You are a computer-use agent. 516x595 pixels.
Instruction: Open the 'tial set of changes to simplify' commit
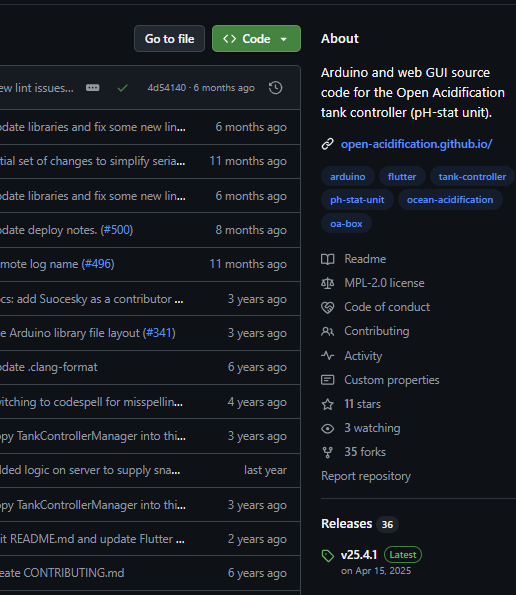(93, 161)
